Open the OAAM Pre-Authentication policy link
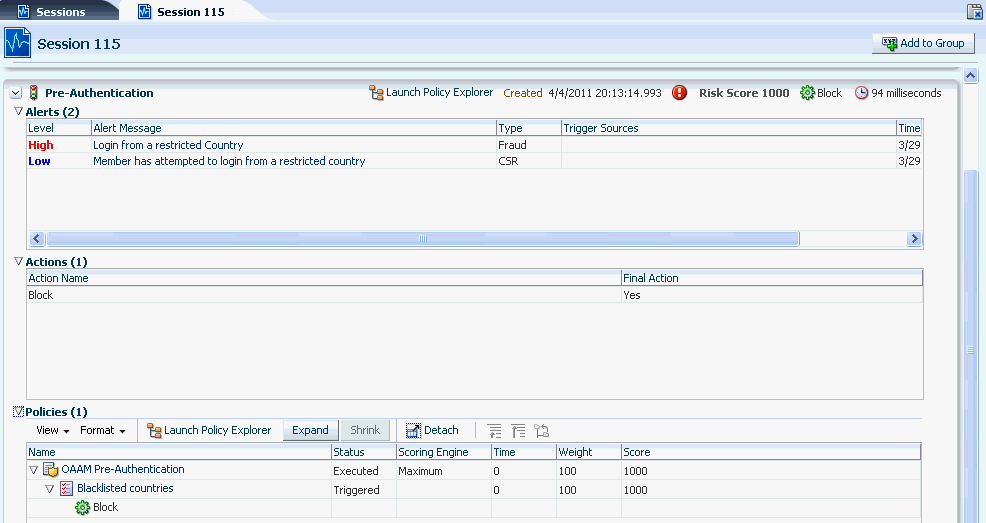The image size is (986, 523). pyautogui.click(x=123, y=469)
